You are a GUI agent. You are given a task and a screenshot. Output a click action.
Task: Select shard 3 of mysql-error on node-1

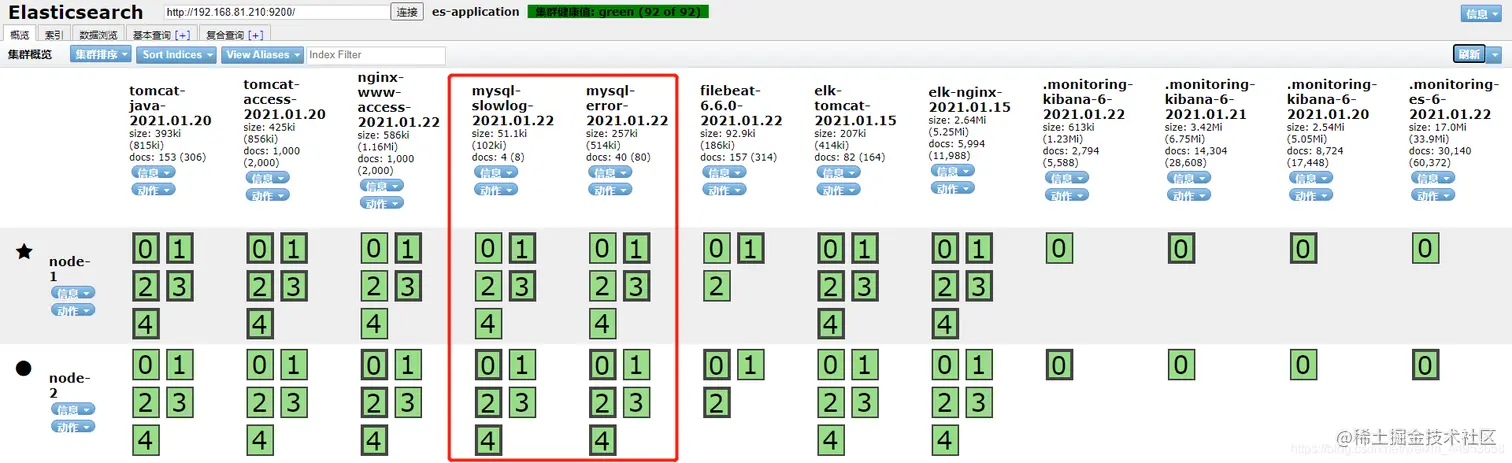[x=635, y=287]
